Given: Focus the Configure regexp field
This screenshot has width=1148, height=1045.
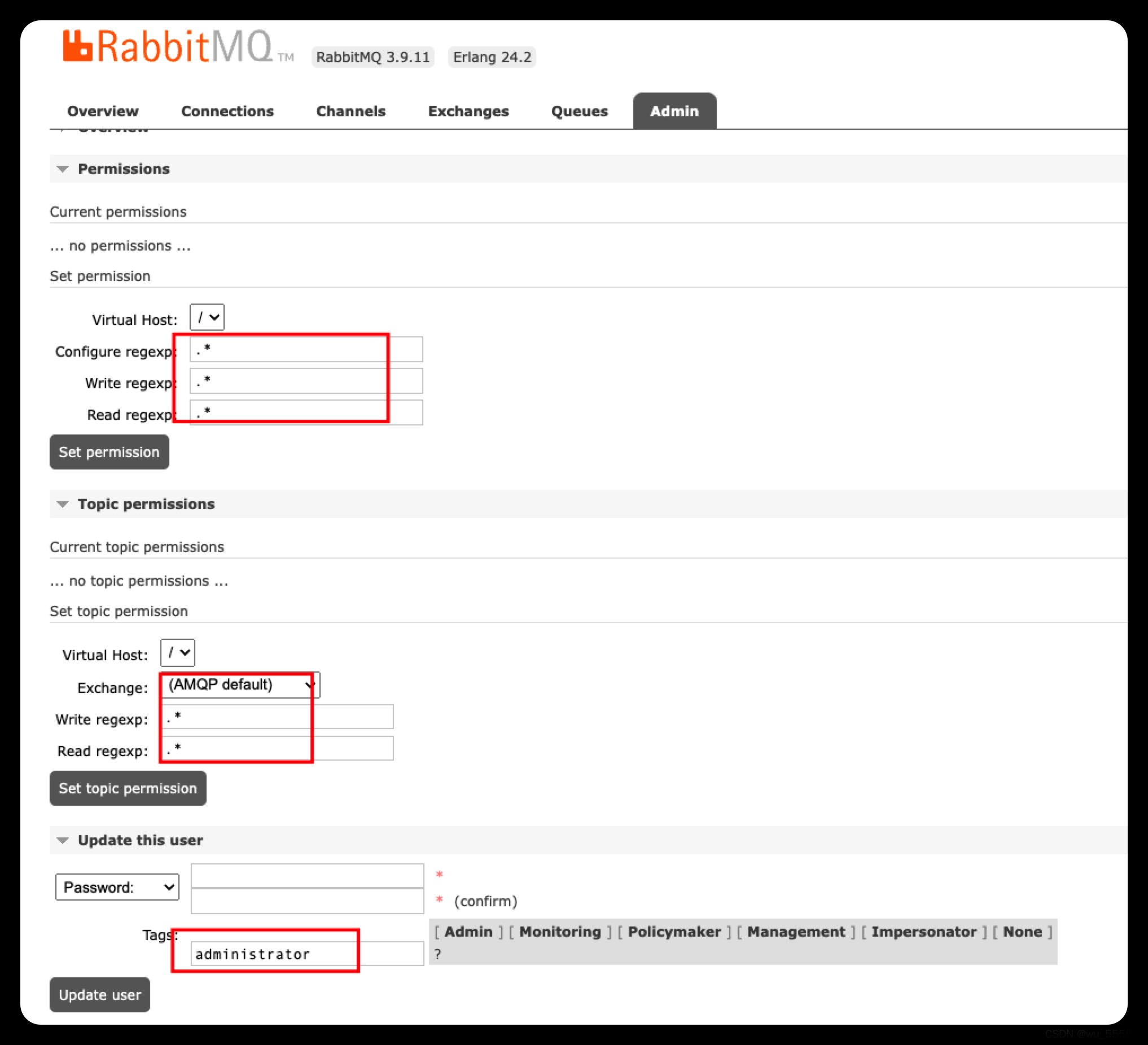Looking at the screenshot, I should (x=306, y=349).
